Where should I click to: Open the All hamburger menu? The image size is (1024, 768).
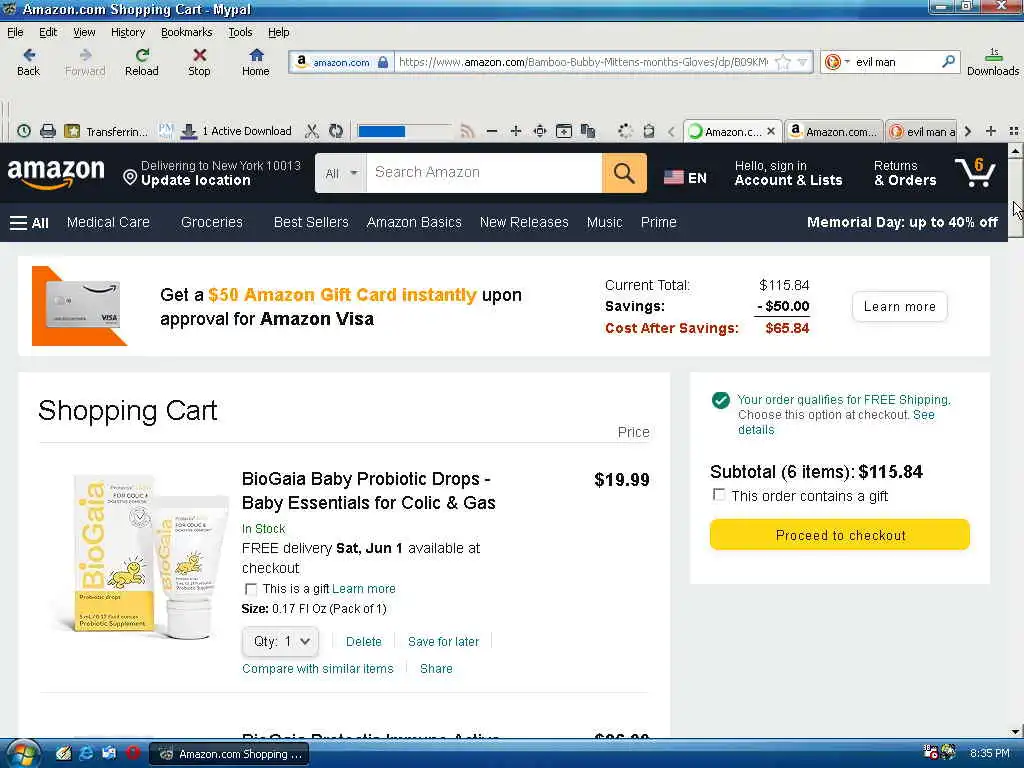pos(29,223)
